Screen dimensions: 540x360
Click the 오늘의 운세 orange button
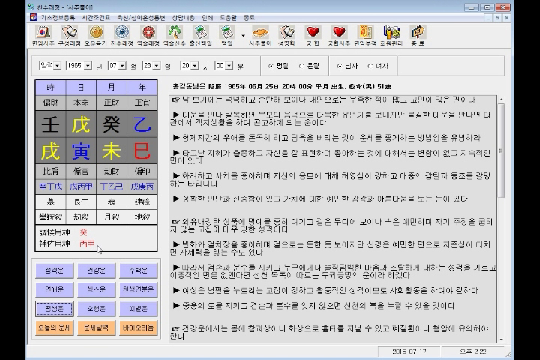click(54, 328)
